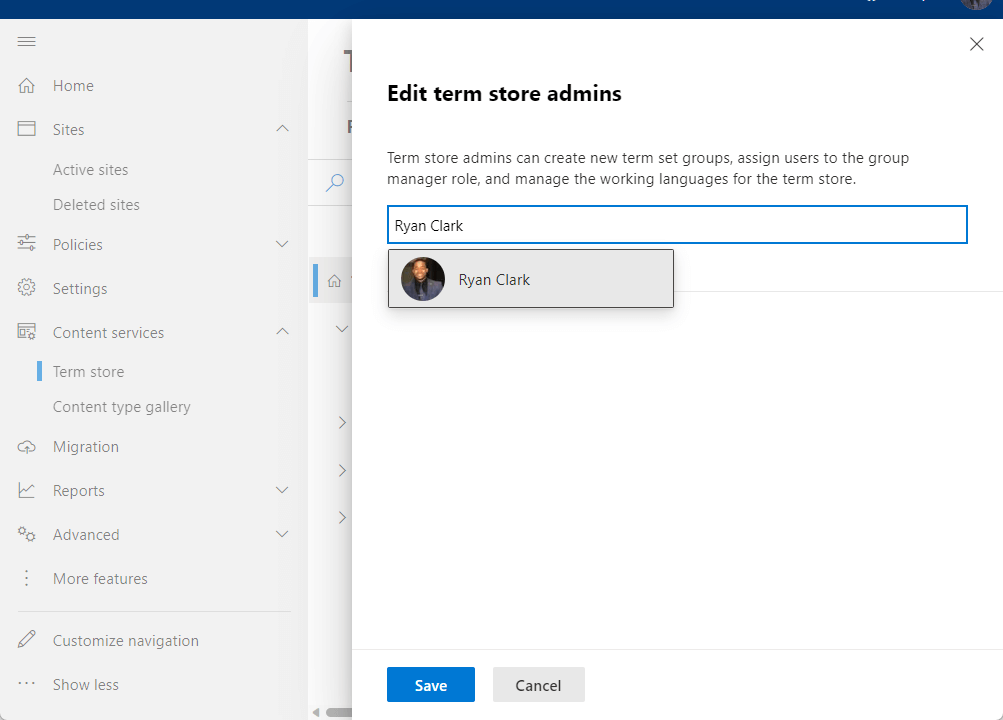Click the horizontal scrollbar left arrow
Viewport: 1003px width, 720px height.
(x=316, y=712)
